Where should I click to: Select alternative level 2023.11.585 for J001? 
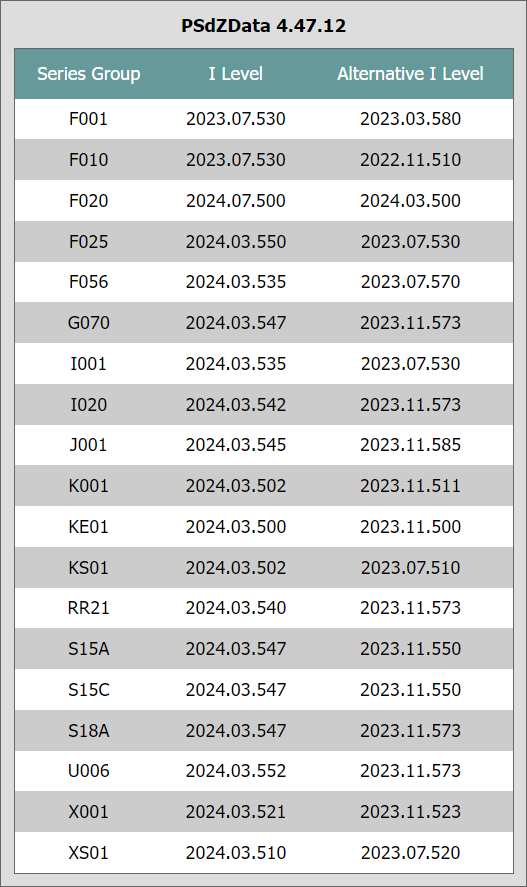point(411,445)
